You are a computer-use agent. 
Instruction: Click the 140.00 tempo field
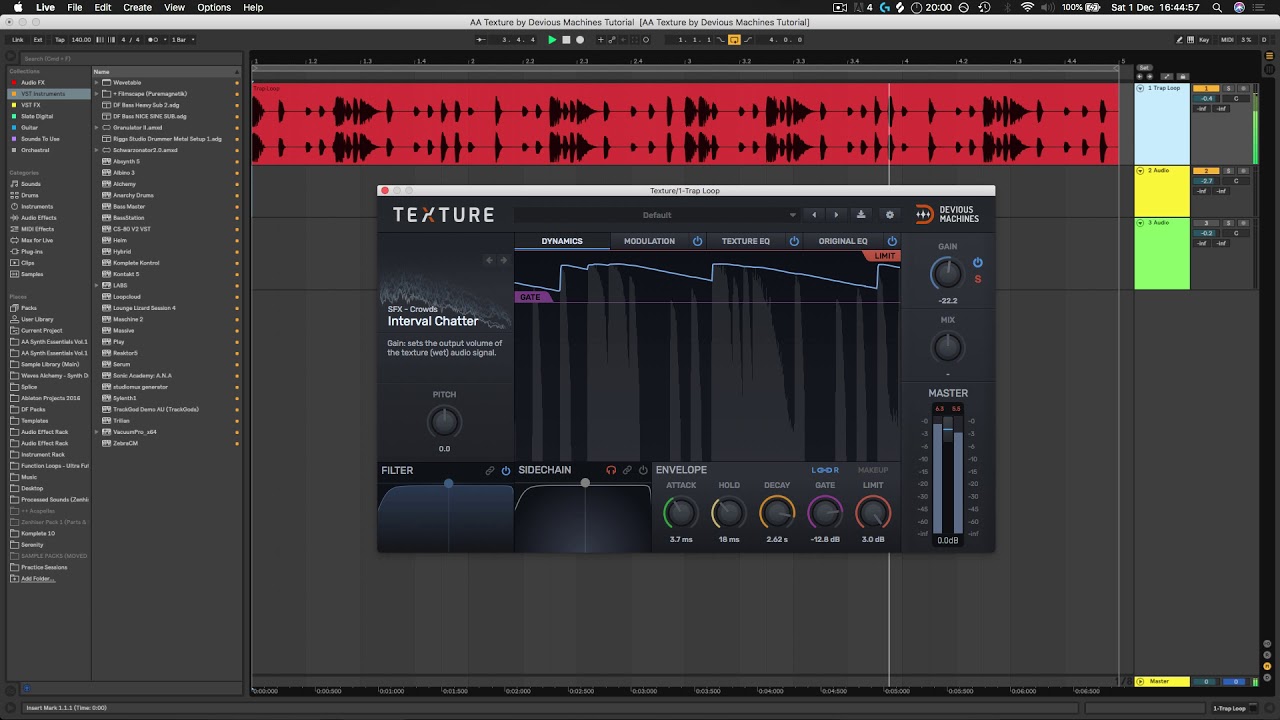click(x=81, y=40)
